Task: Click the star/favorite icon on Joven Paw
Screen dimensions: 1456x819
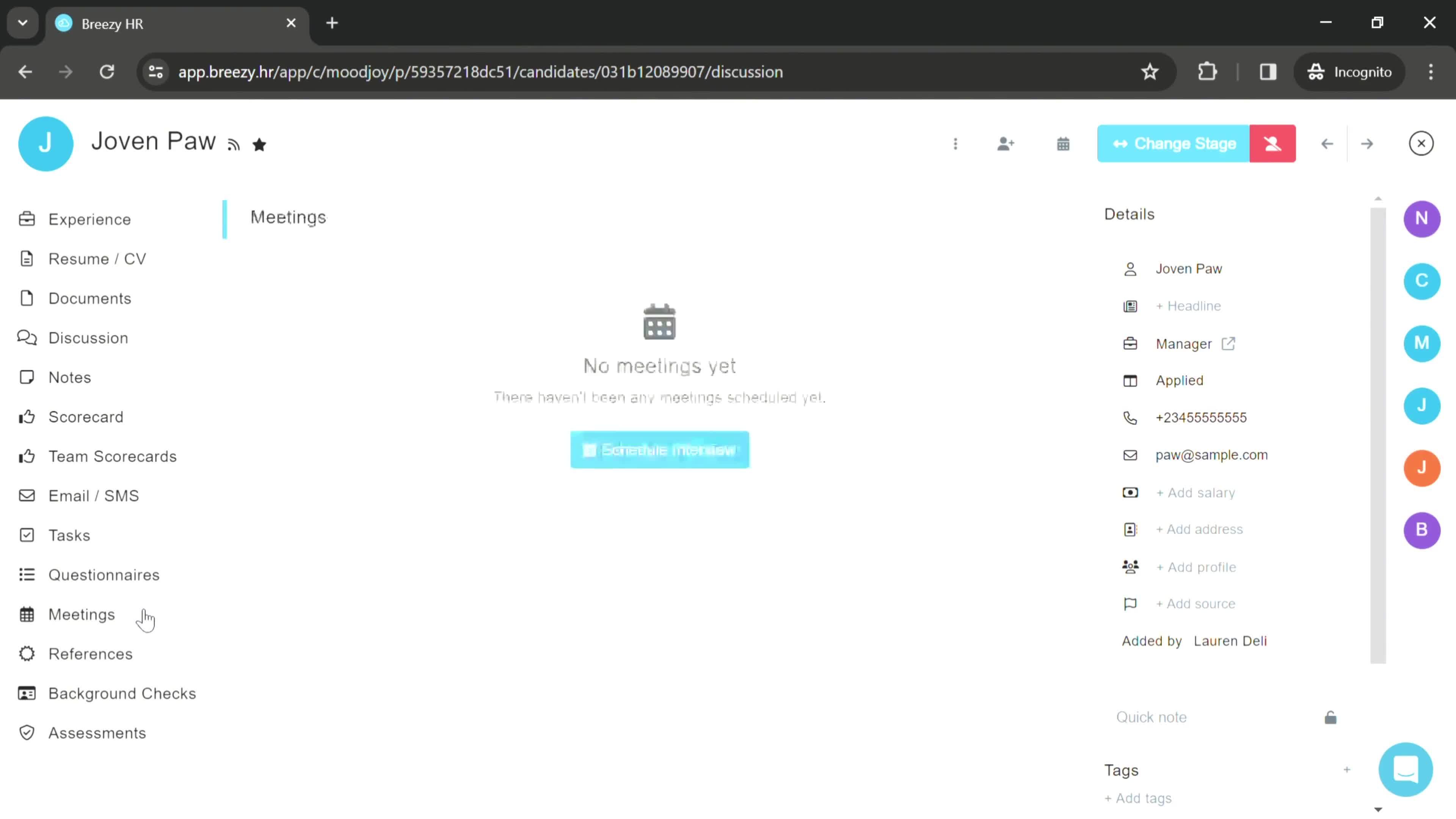Action: point(260,143)
